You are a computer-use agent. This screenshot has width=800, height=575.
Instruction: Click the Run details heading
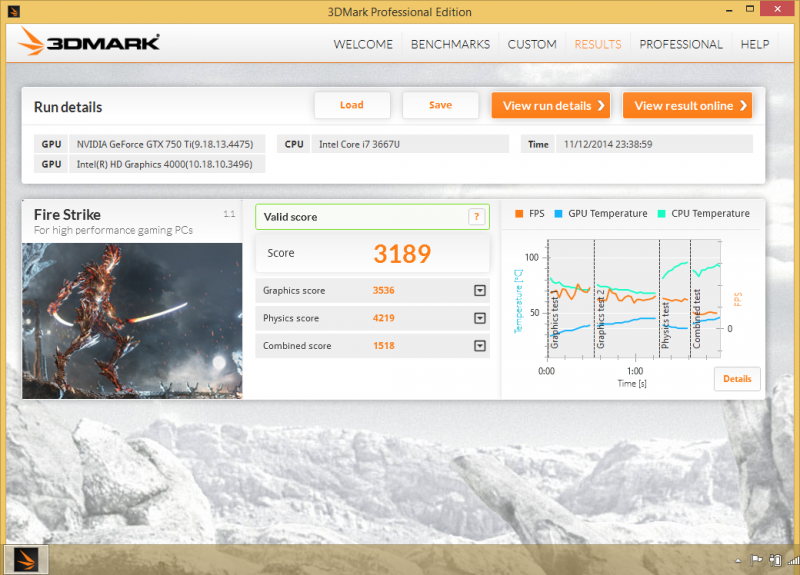[68, 107]
